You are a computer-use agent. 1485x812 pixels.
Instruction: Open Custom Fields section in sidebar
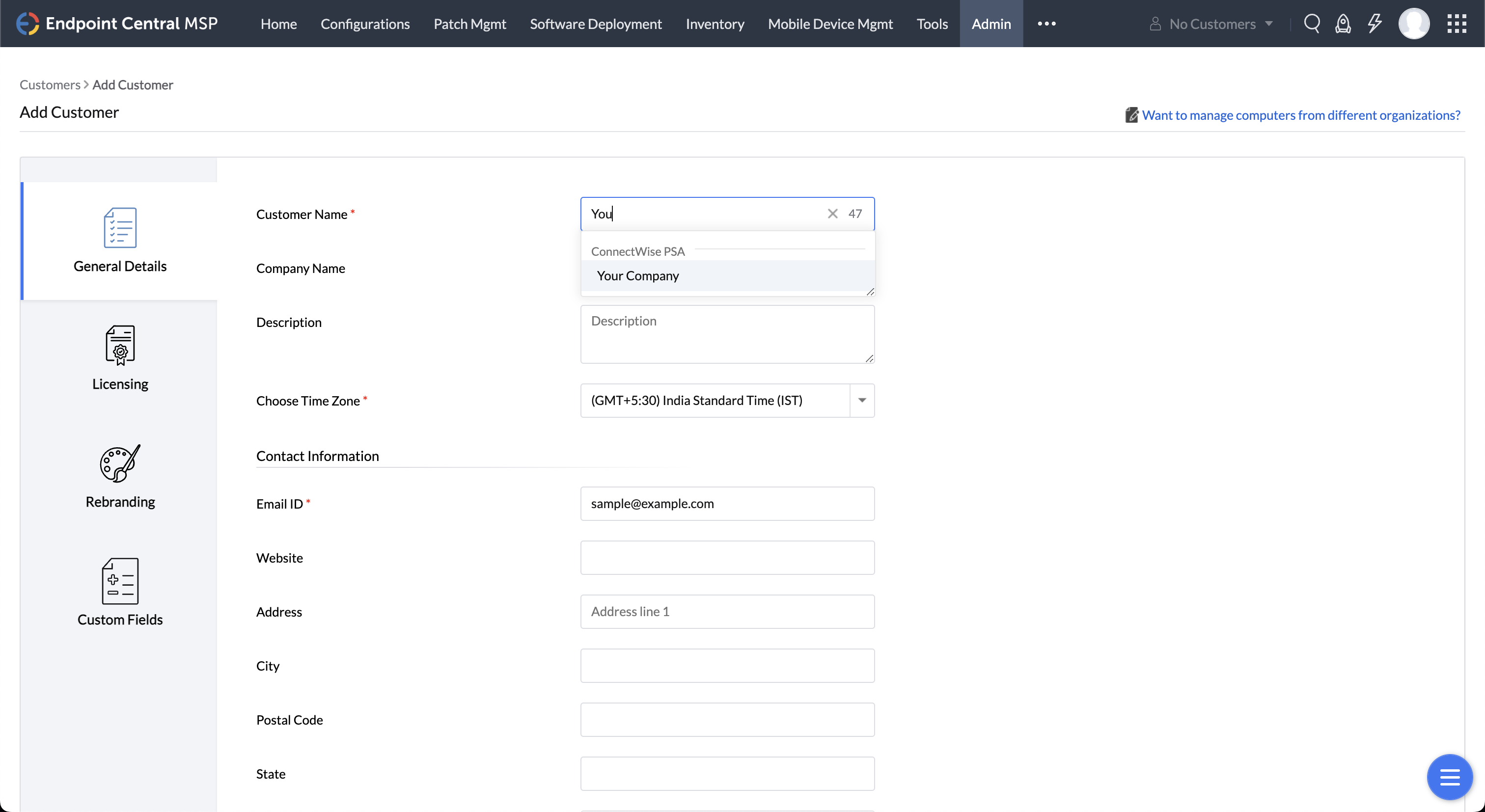[120, 593]
